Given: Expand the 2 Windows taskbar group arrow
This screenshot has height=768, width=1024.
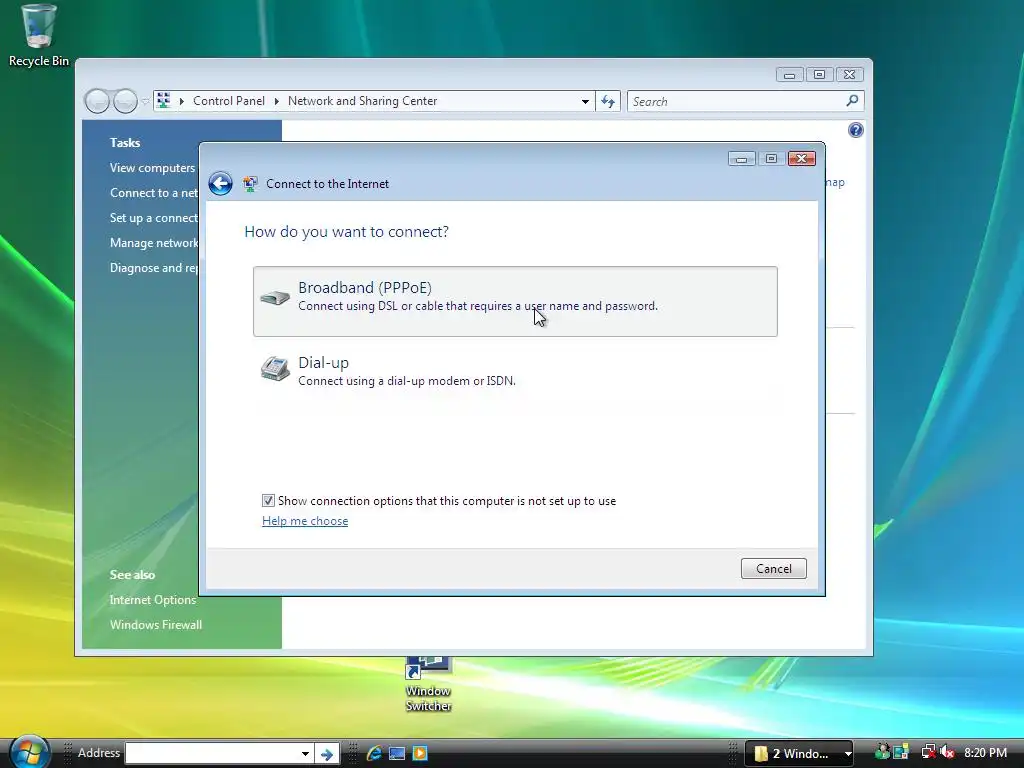Looking at the screenshot, I should click(x=847, y=754).
